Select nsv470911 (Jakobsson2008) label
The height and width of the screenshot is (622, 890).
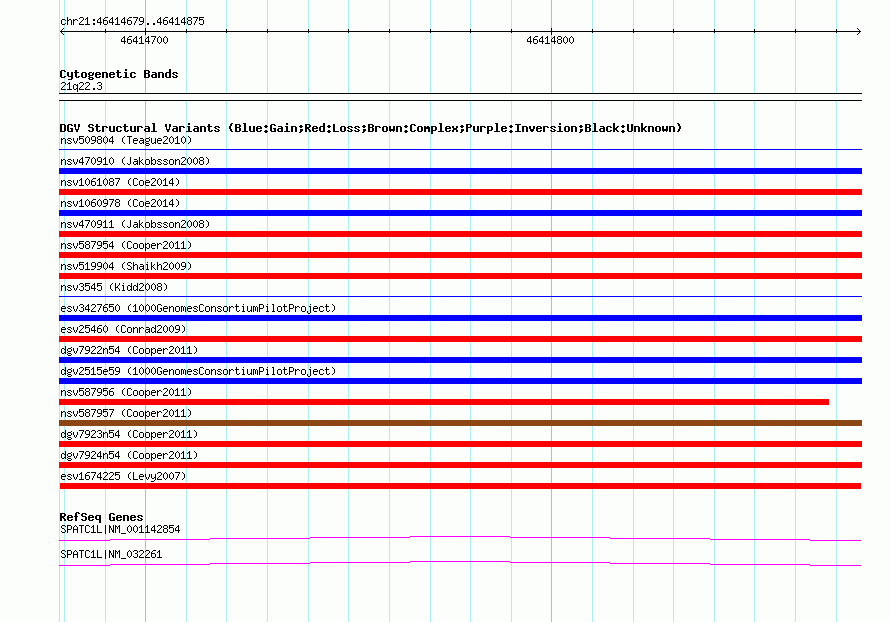point(135,224)
